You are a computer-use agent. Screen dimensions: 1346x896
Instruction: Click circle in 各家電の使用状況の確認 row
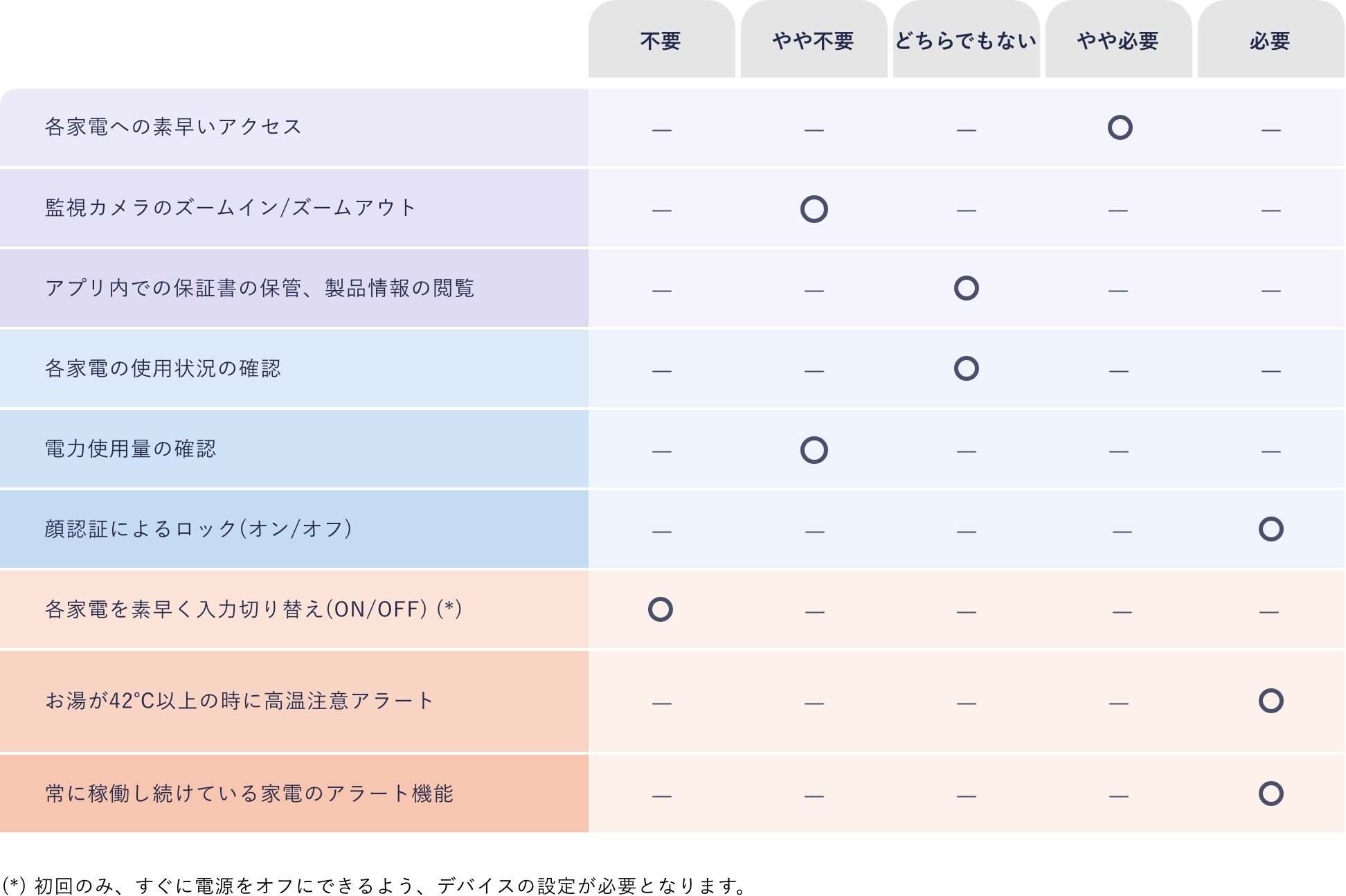966,368
